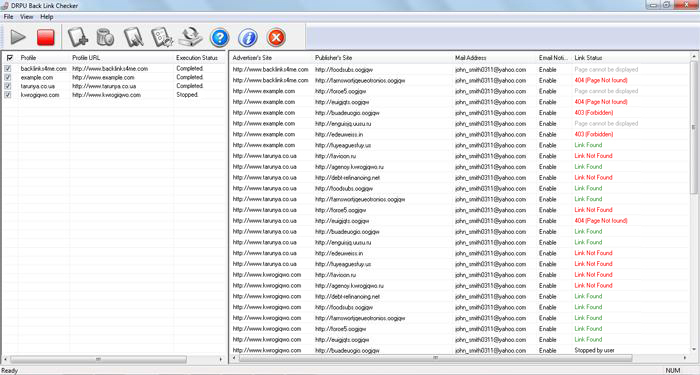Uncheck the kwrogiqwo.com profile checkbox
This screenshot has height=375, width=700.
point(8,95)
